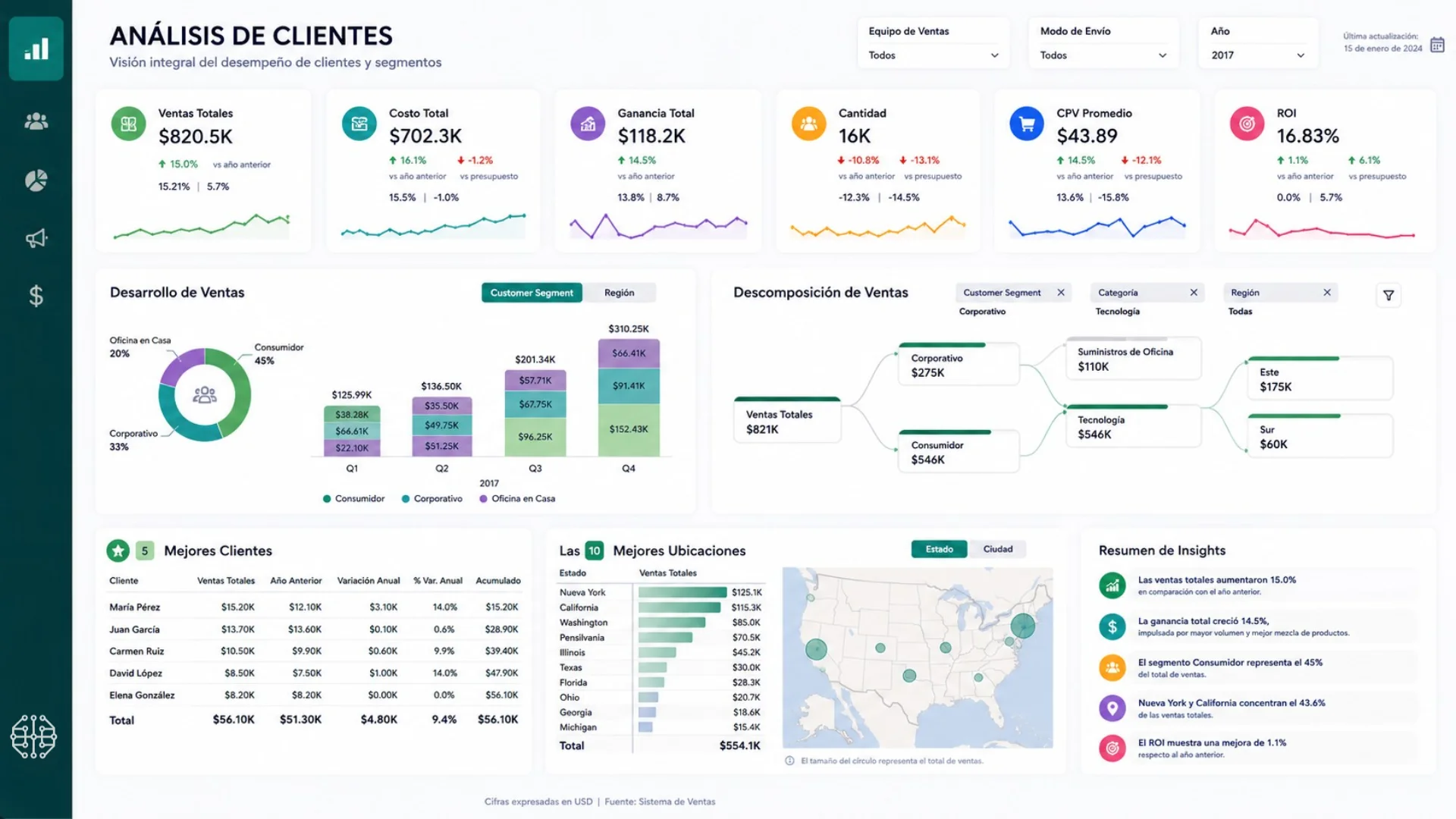
Task: Toggle Consumidor legend entry
Action: [x=353, y=499]
